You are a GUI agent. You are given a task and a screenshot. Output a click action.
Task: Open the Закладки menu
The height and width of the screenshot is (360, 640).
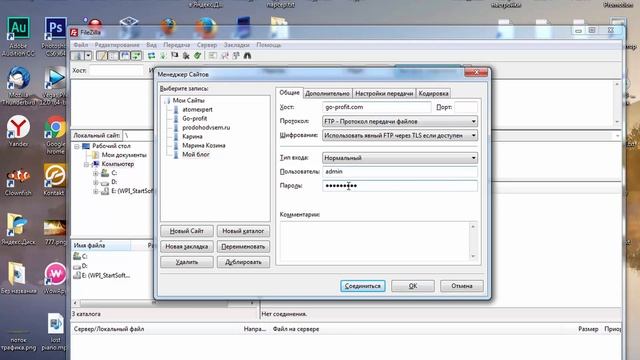point(237,45)
